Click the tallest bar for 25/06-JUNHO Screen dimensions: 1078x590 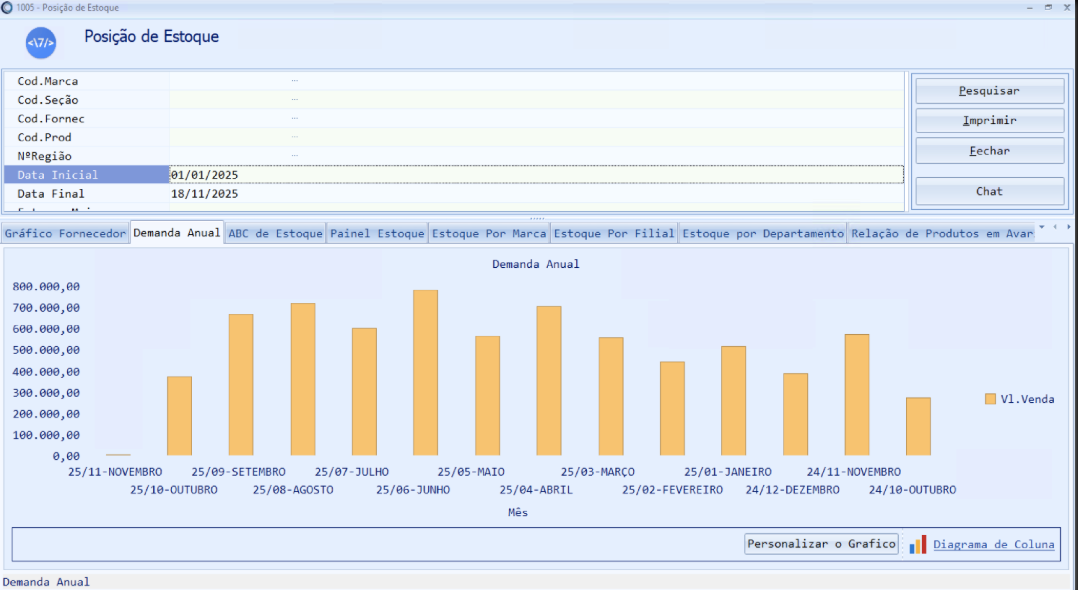click(x=425, y=373)
